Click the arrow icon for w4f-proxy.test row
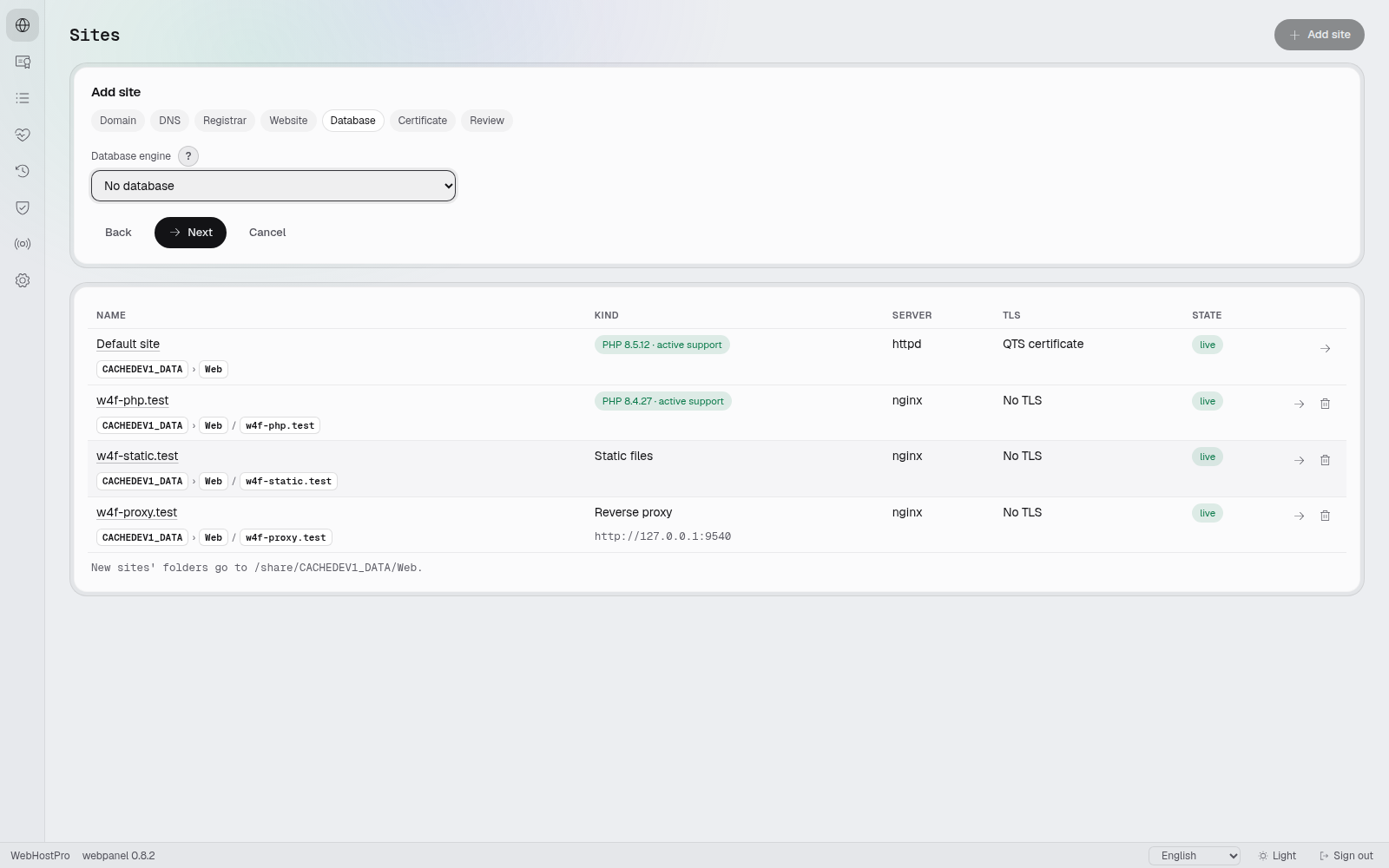Image resolution: width=1389 pixels, height=868 pixels. pos(1299,516)
